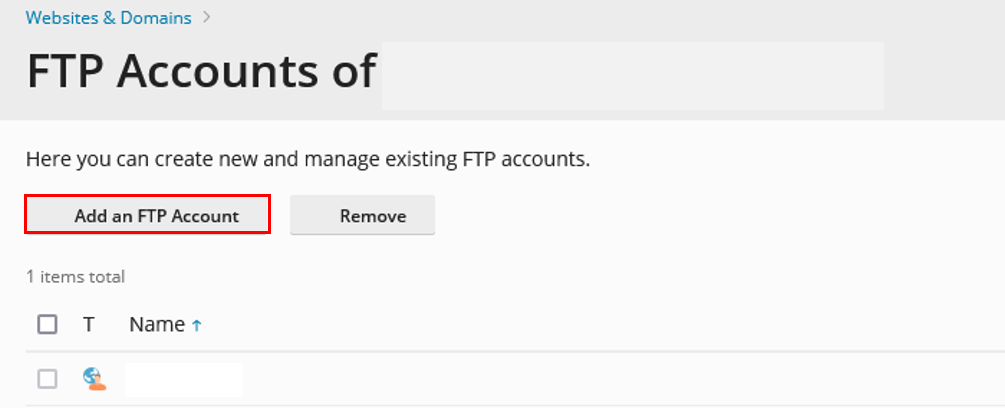Sort the list by Name column header
This screenshot has width=1005, height=408.
pos(157,325)
